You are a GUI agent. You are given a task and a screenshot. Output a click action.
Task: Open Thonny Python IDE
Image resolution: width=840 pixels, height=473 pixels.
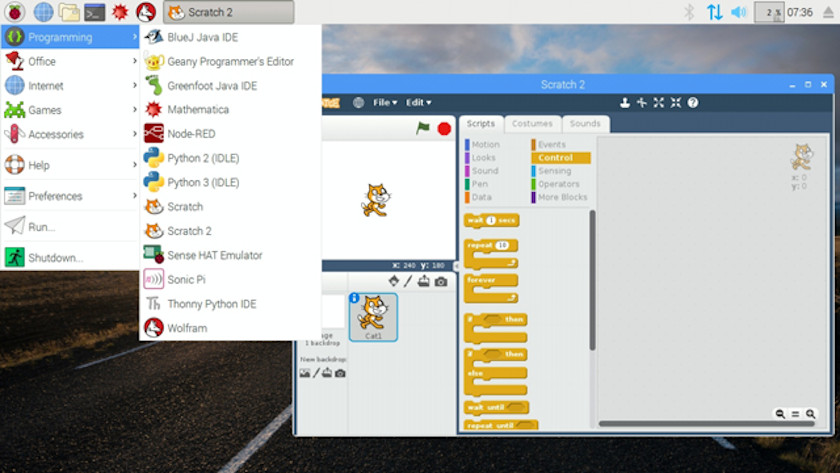230,304
